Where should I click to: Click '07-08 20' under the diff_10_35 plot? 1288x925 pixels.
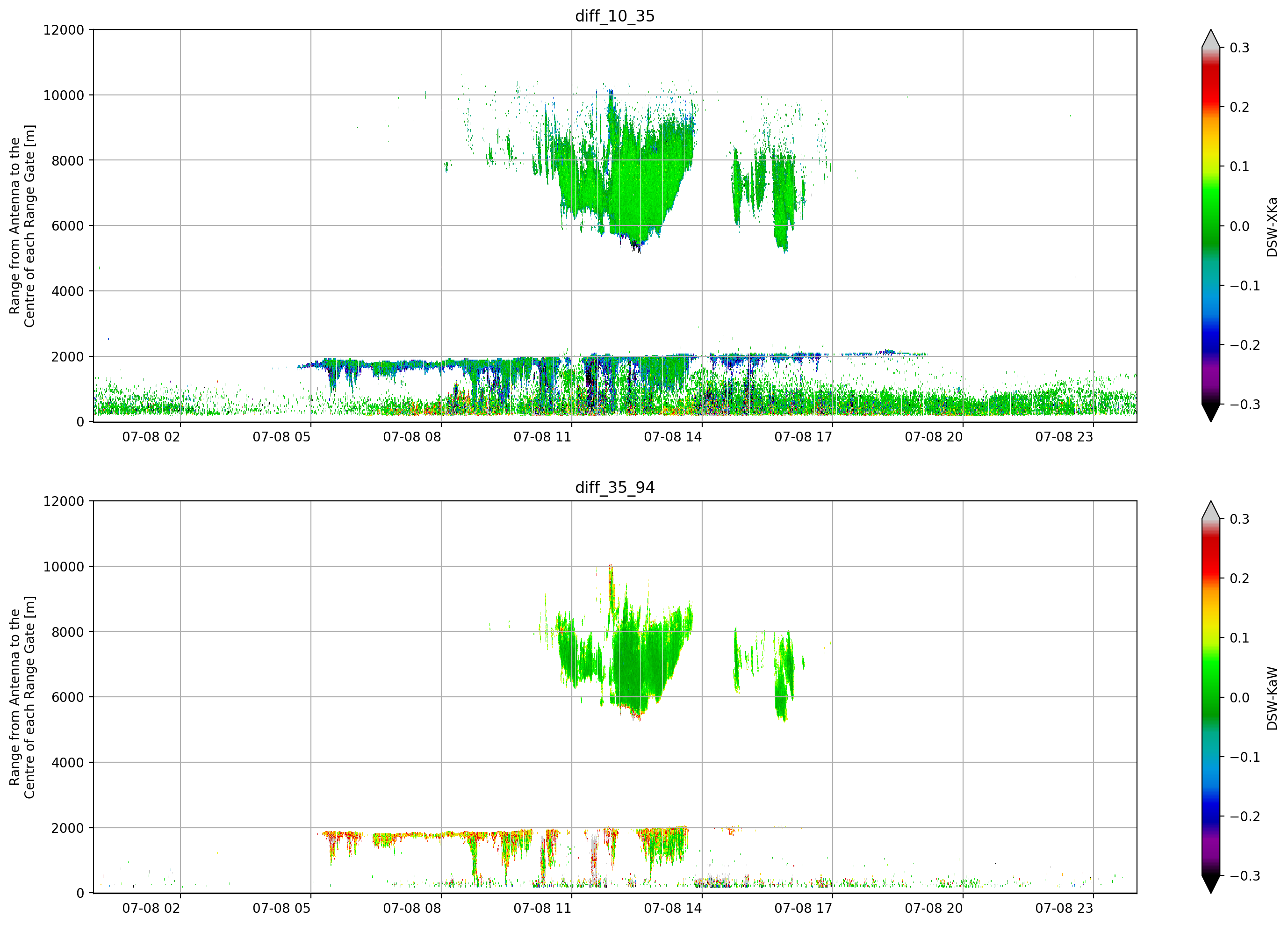934,437
